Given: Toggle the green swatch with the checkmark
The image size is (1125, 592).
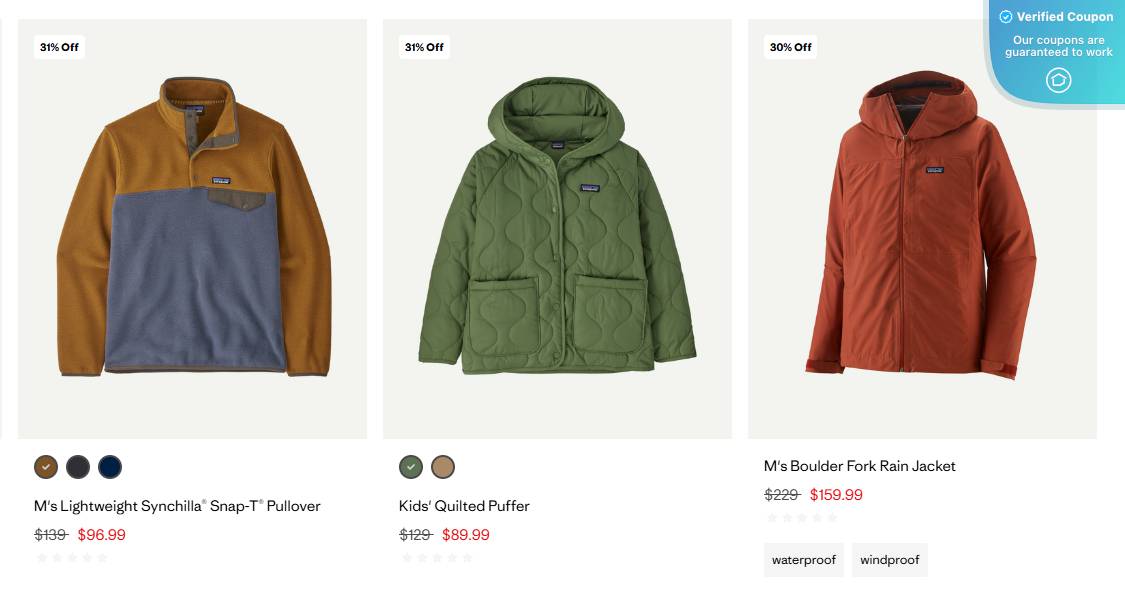Looking at the screenshot, I should 411,466.
